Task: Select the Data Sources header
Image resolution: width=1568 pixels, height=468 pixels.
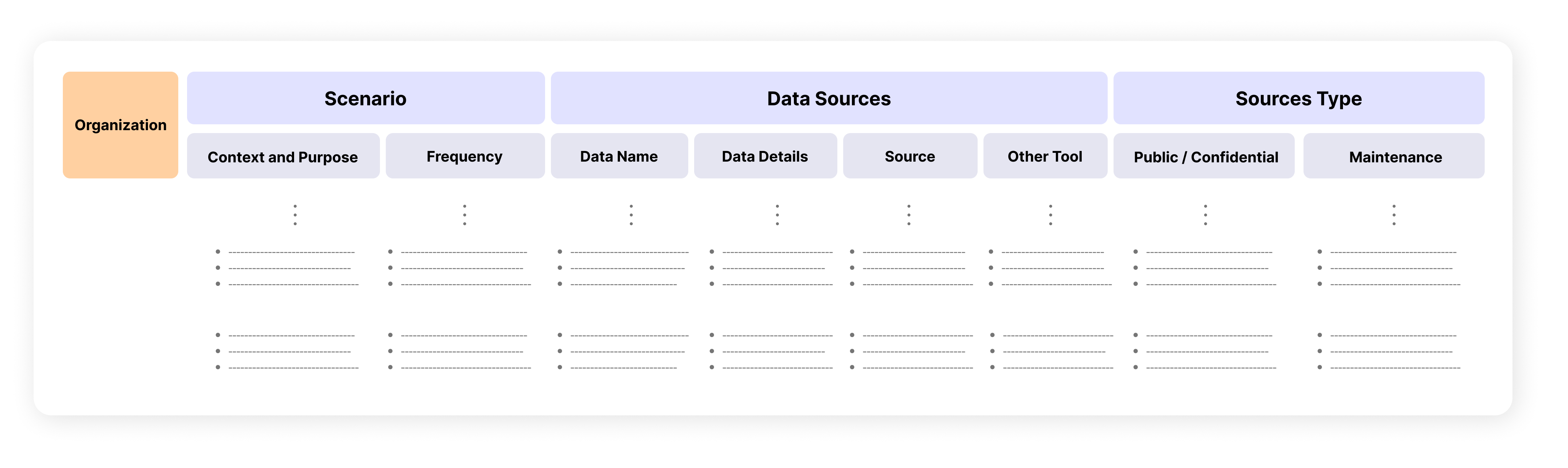Action: (829, 98)
